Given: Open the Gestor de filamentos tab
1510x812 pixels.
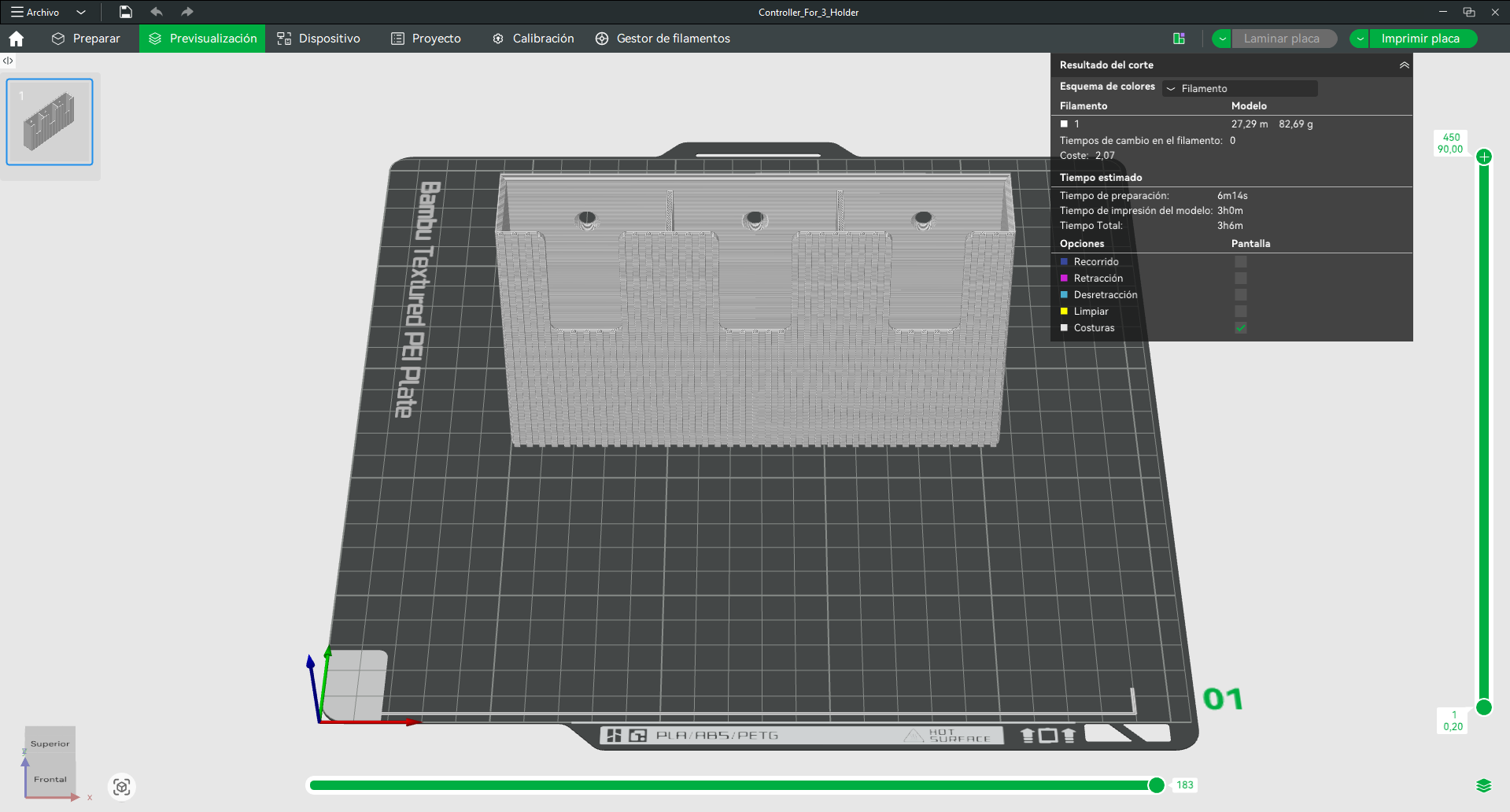Looking at the screenshot, I should coord(663,39).
